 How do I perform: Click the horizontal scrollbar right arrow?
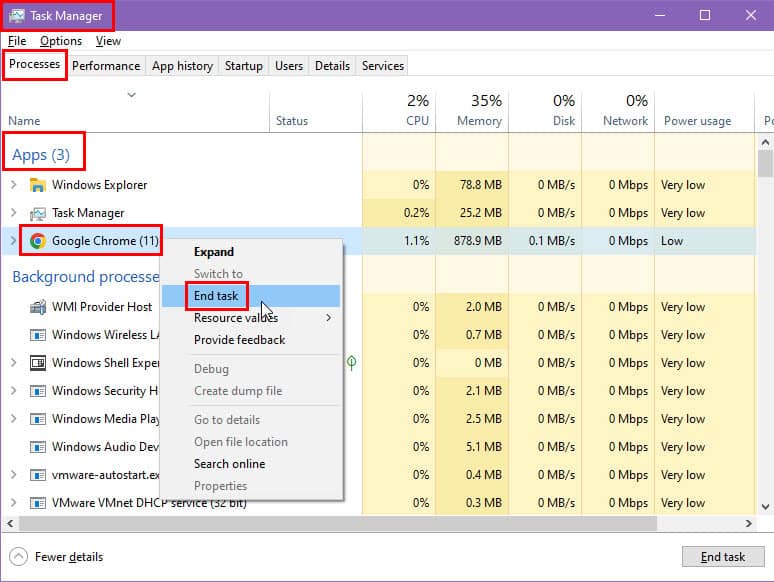[748, 523]
